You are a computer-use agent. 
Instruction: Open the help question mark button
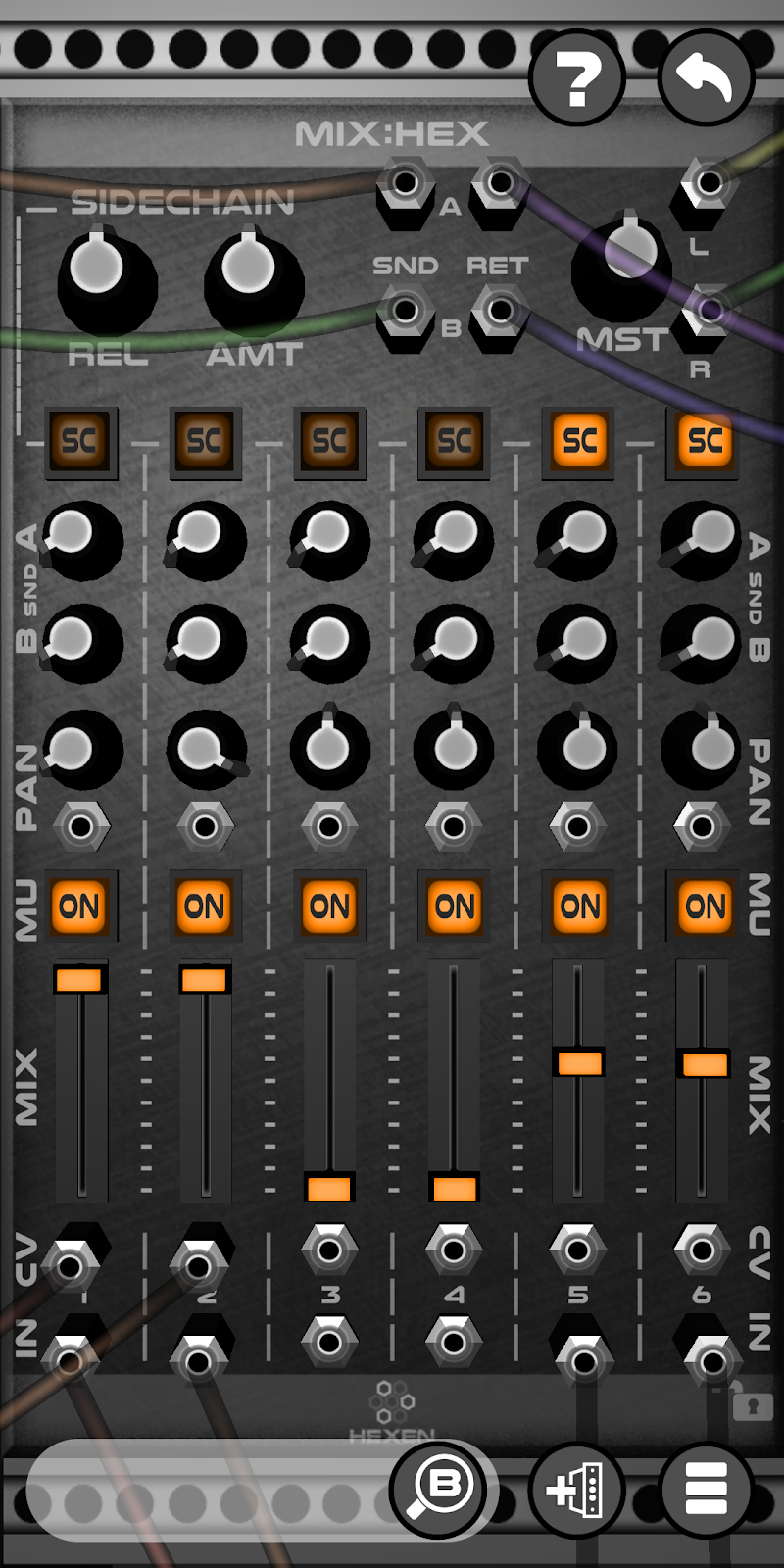coord(577,78)
